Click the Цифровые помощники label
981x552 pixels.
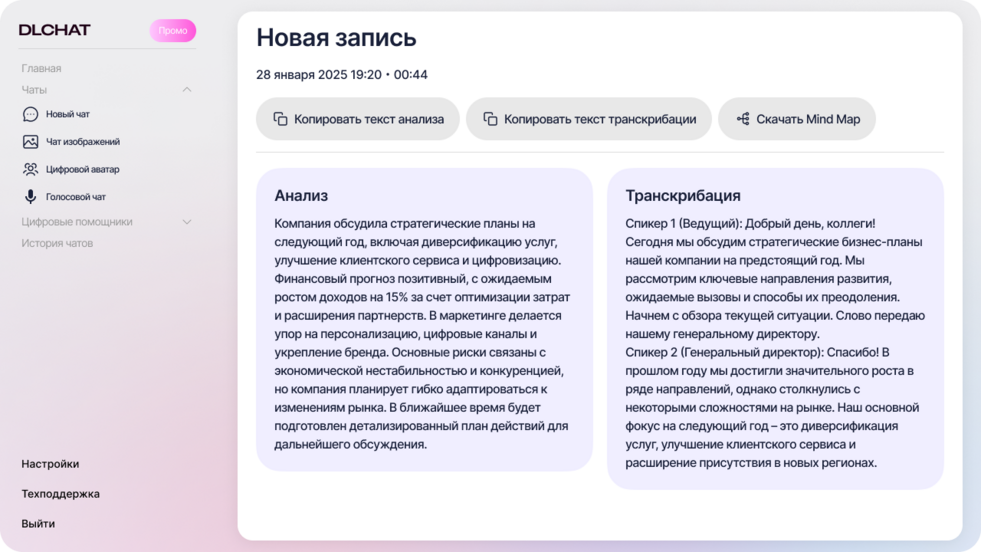coord(77,222)
